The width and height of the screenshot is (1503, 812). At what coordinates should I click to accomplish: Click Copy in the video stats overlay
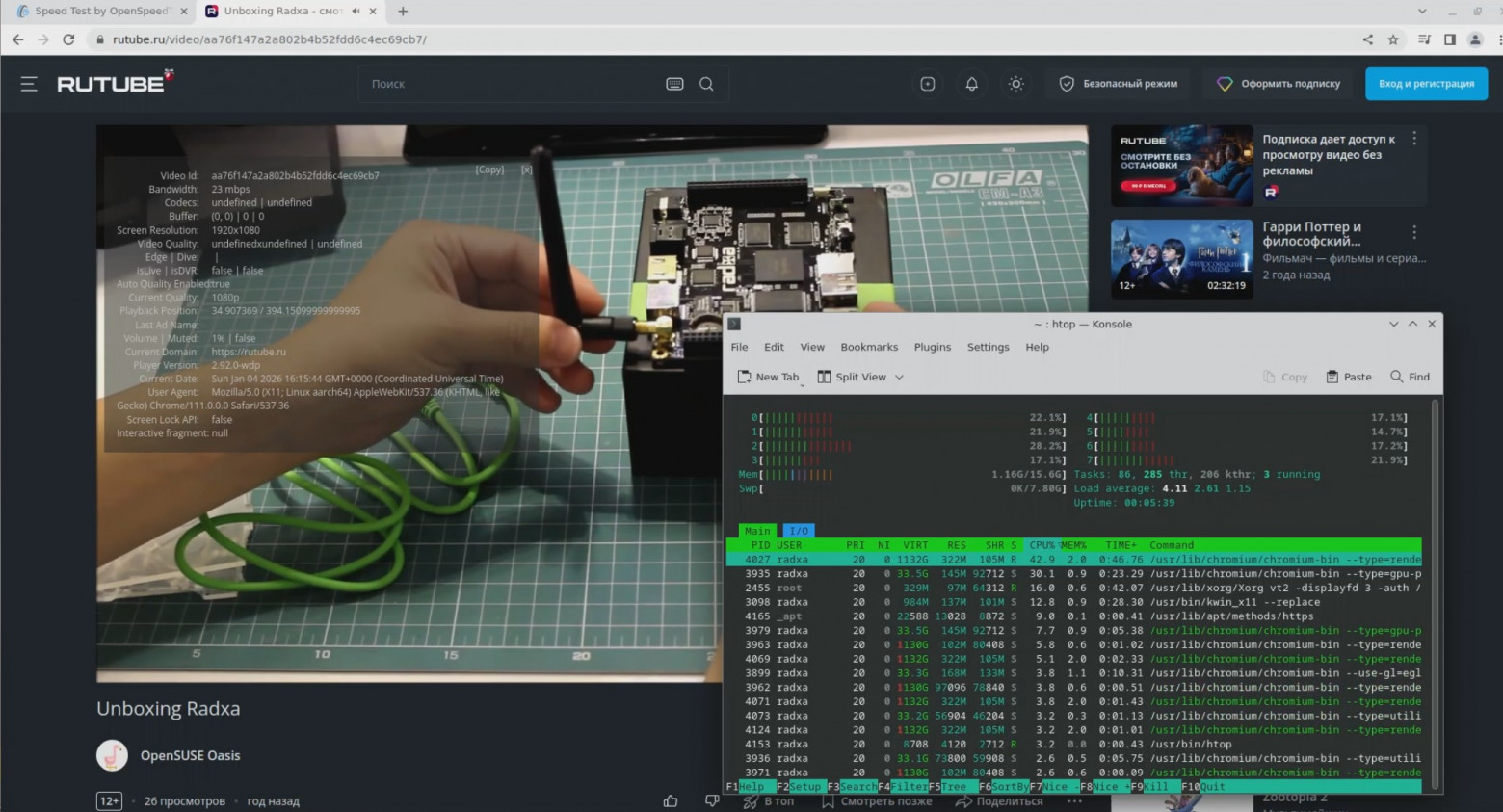click(x=489, y=170)
